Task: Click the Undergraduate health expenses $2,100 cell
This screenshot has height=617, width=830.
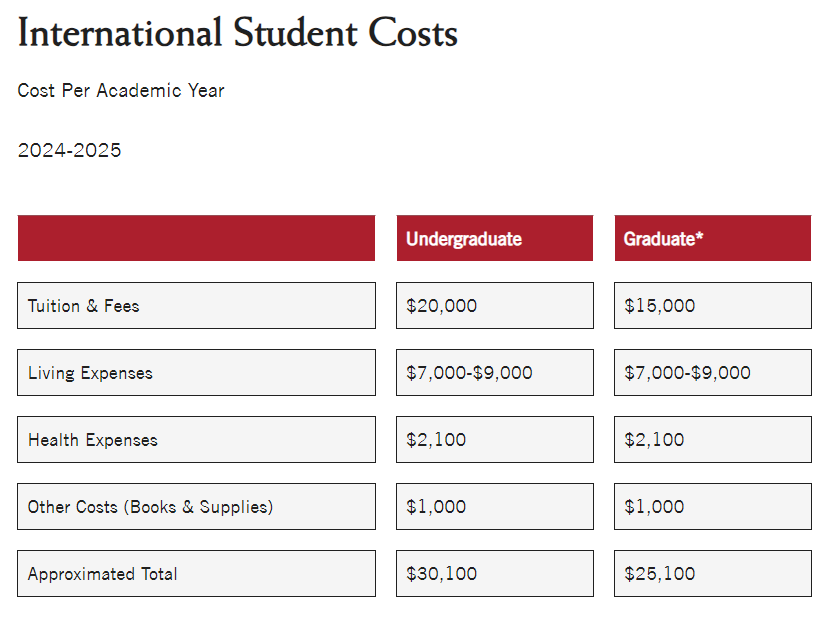Action: (x=436, y=440)
